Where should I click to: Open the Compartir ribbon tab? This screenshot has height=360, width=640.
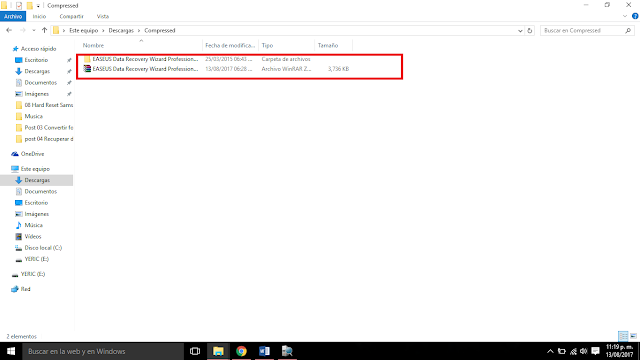[71, 16]
